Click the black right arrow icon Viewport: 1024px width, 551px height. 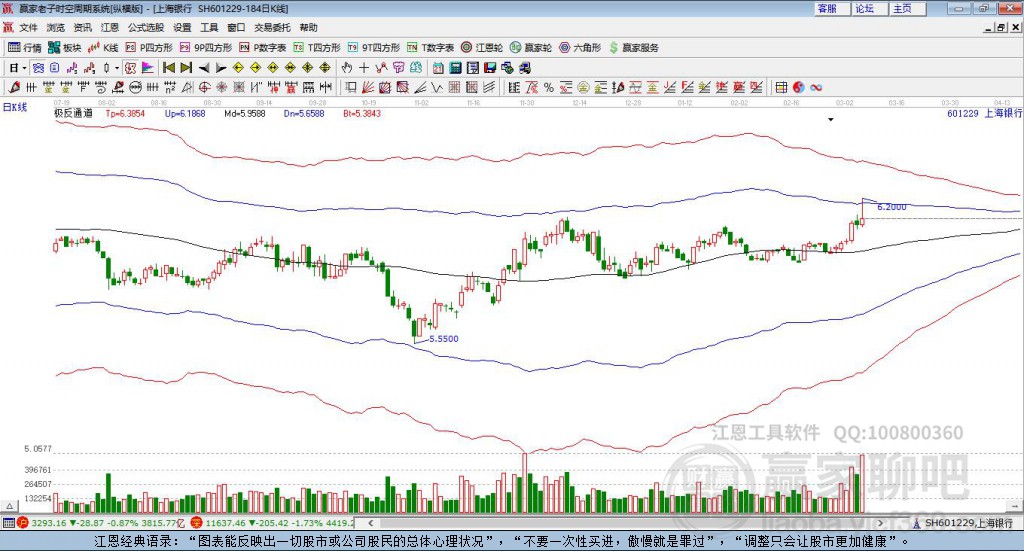221,68
